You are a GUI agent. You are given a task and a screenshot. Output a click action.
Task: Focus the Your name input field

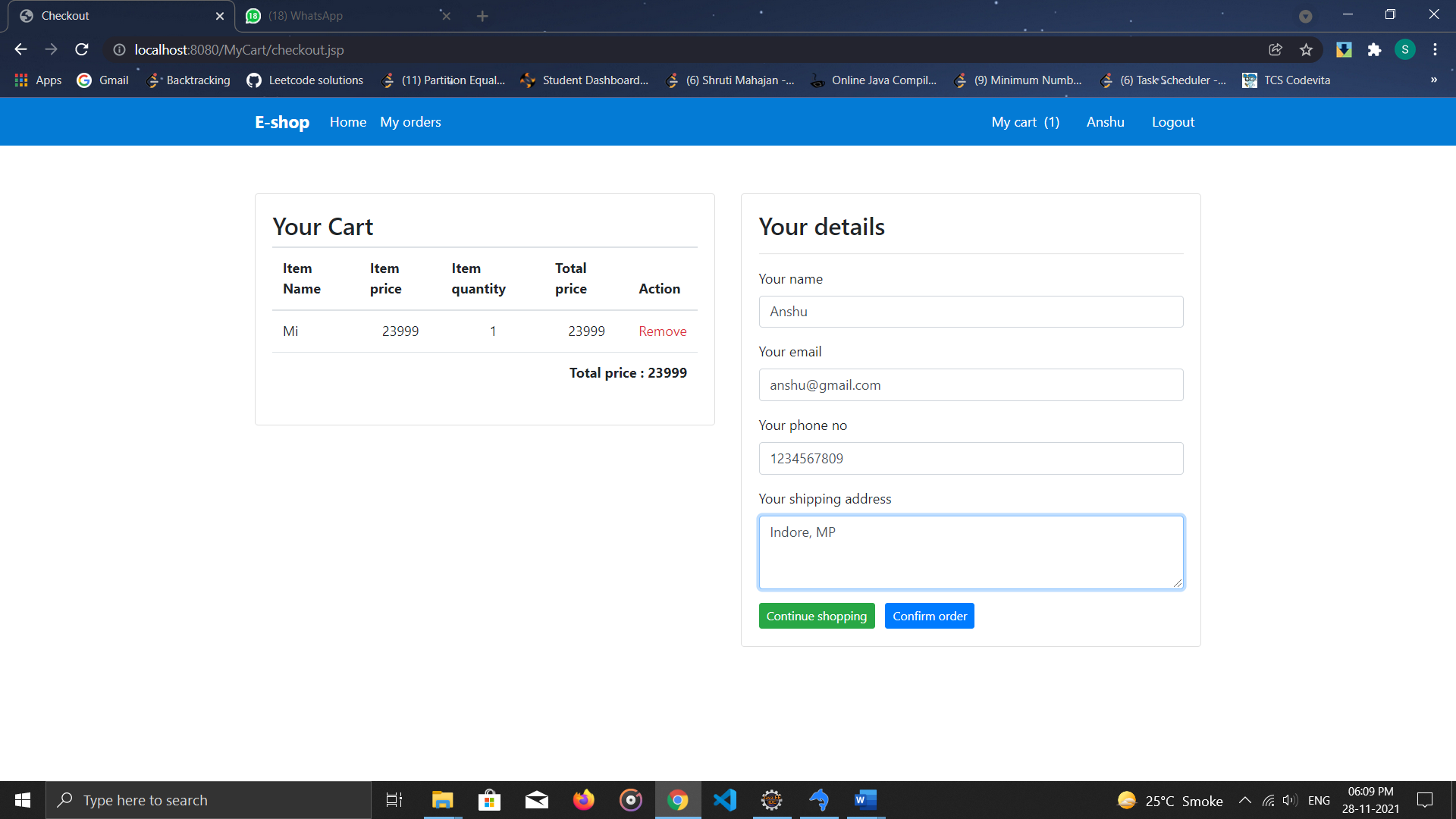[971, 312]
